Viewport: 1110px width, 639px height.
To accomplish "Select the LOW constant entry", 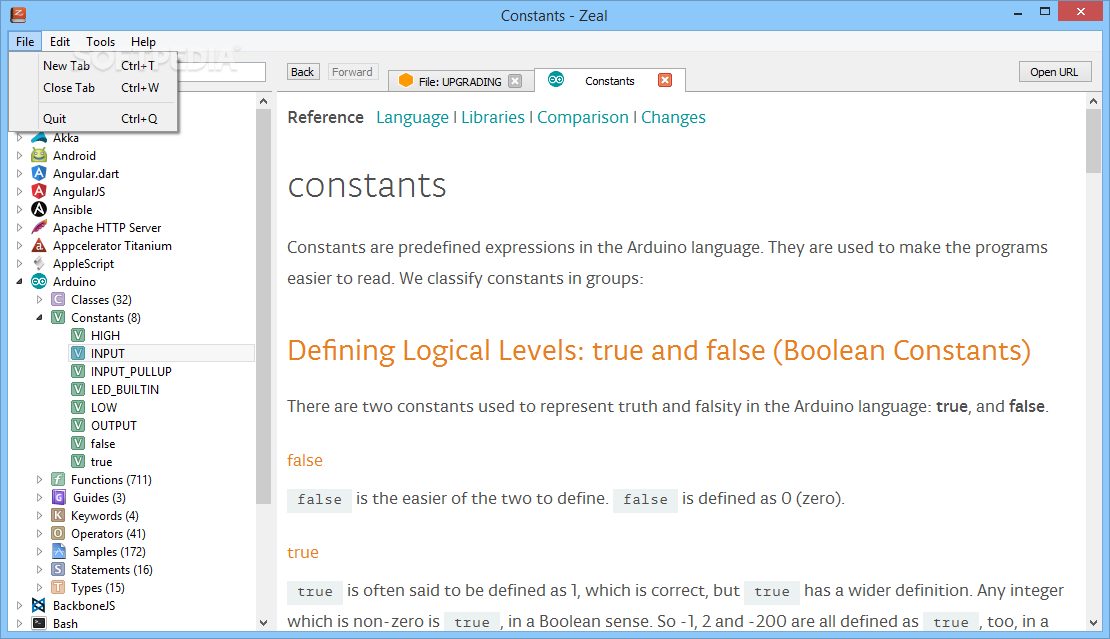I will coord(104,408).
